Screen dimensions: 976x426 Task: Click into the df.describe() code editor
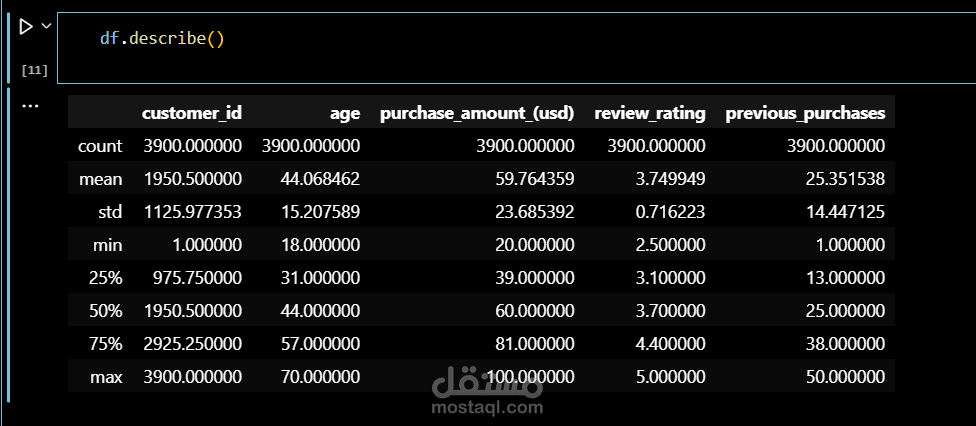coord(516,50)
